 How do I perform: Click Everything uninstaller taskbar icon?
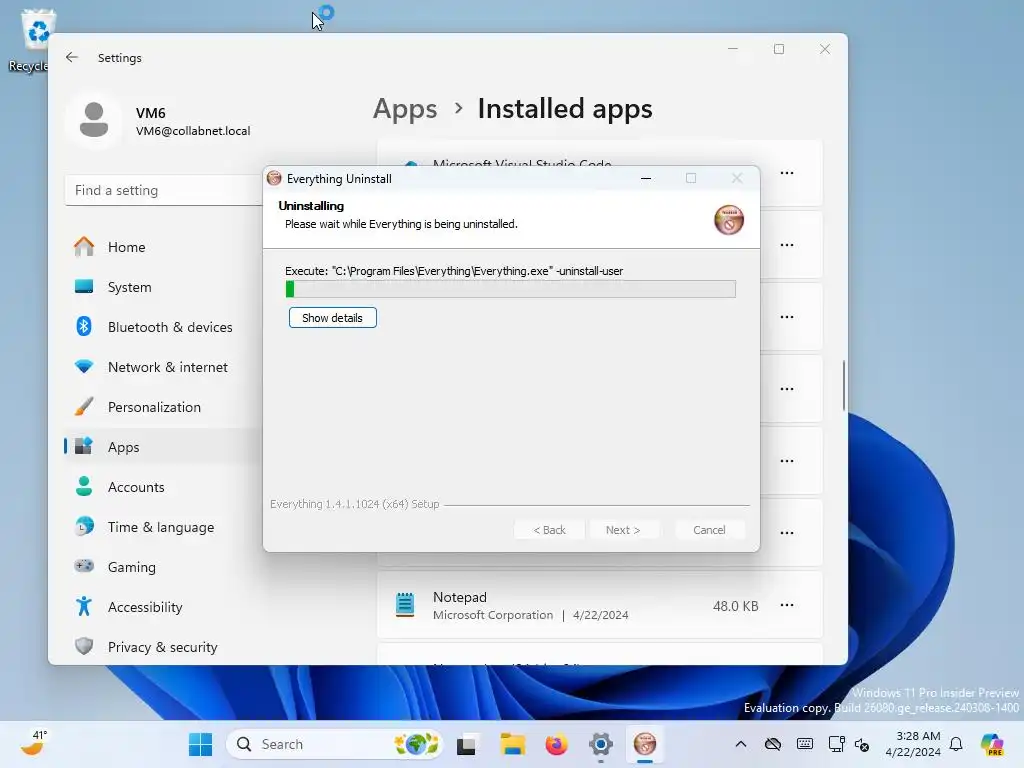(x=645, y=744)
